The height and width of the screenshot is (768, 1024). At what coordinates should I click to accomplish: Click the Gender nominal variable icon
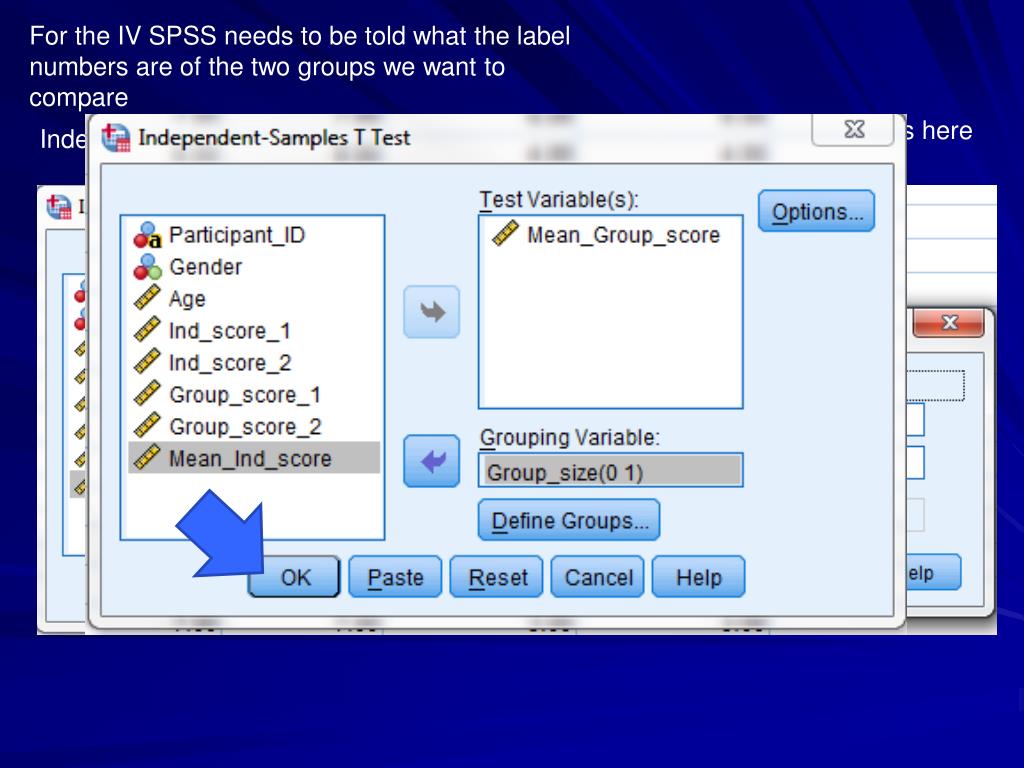pyautogui.click(x=147, y=266)
